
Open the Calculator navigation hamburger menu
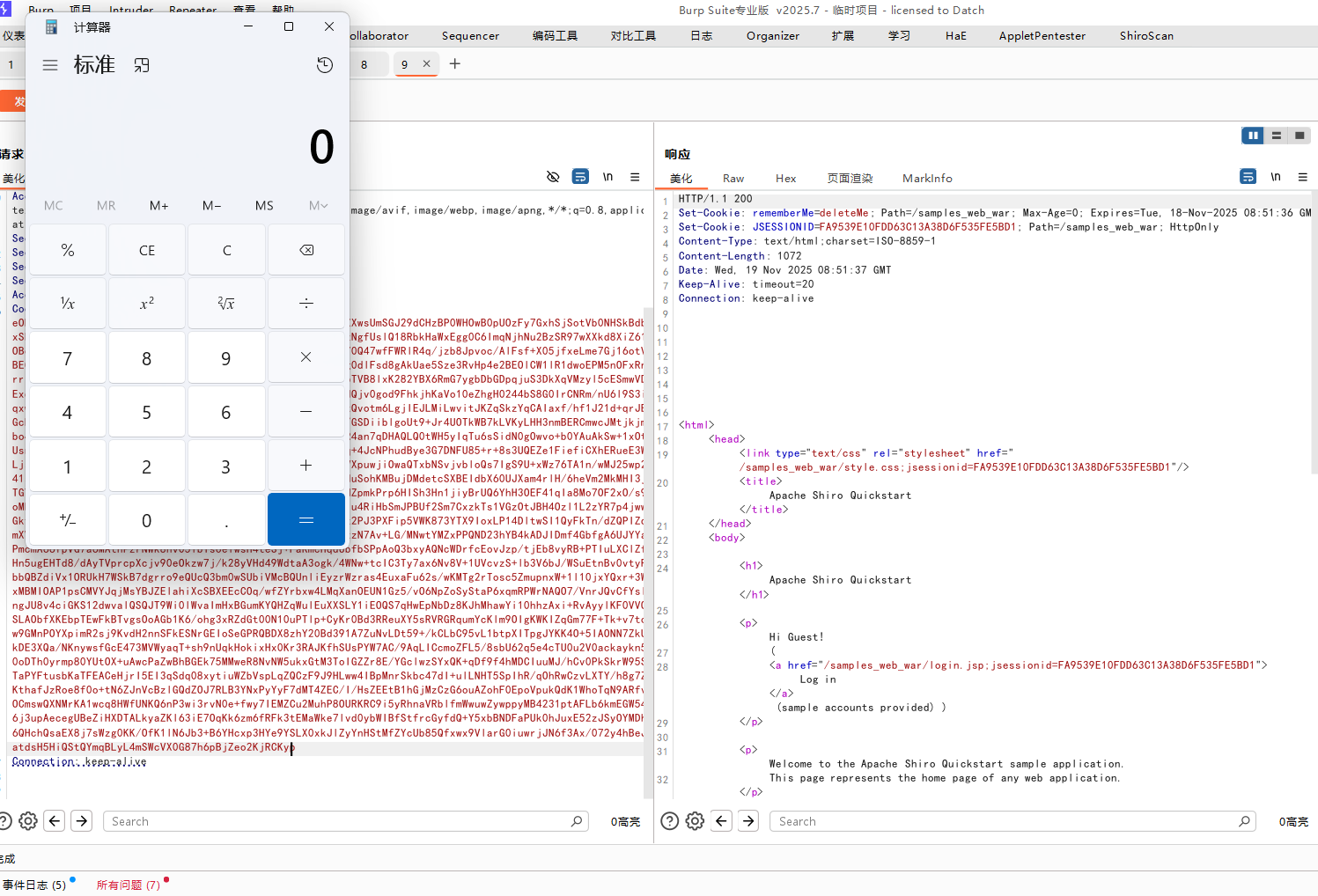pos(50,65)
